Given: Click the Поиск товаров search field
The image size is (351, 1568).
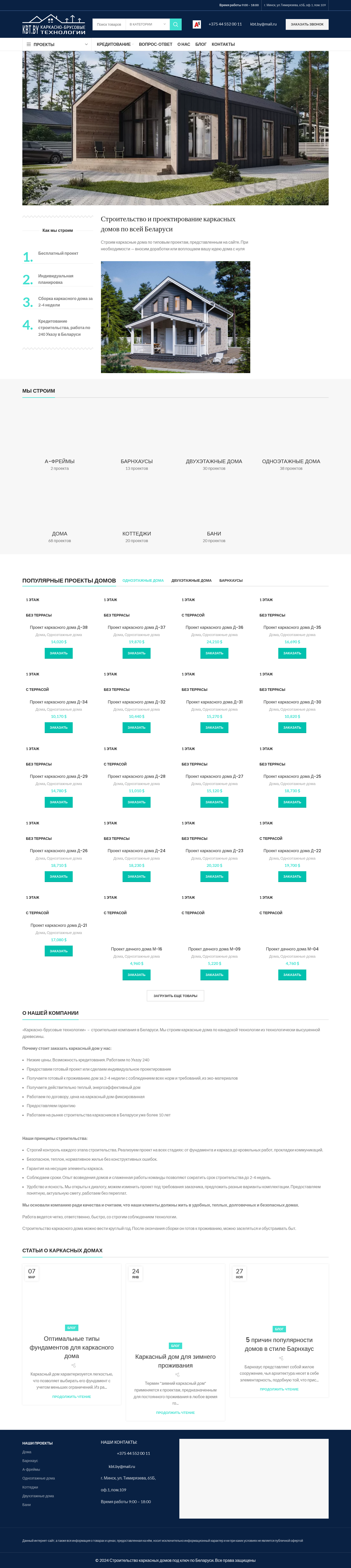Looking at the screenshot, I should click(109, 24).
